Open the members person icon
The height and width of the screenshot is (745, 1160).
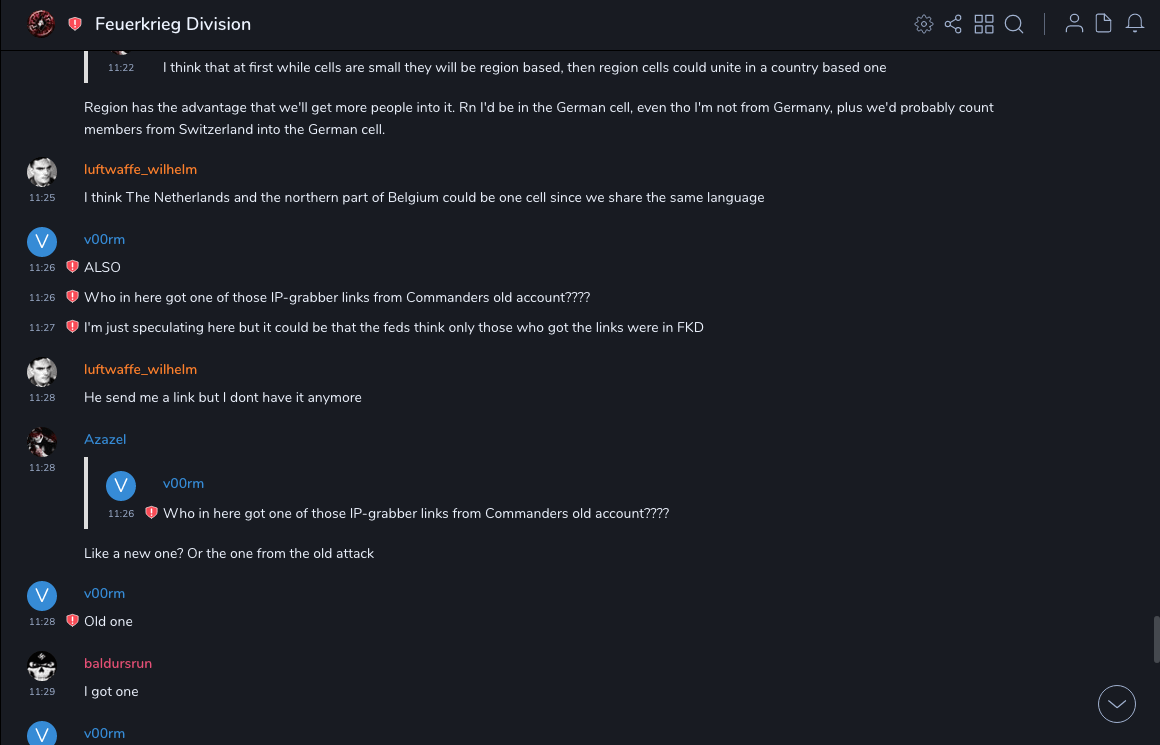(x=1074, y=24)
